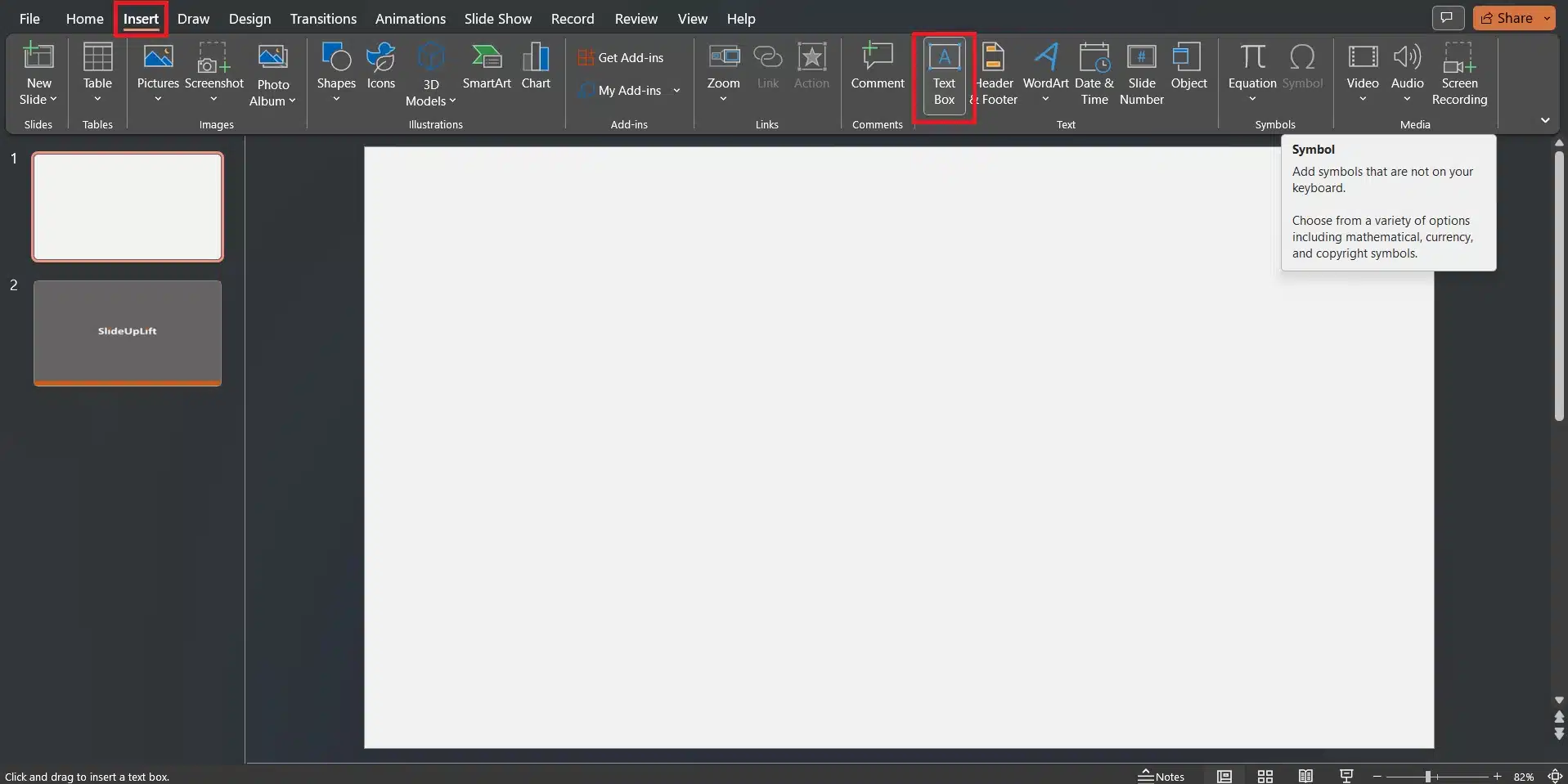1568x784 pixels.
Task: Open the My Add-ins dropdown
Action: click(x=676, y=90)
